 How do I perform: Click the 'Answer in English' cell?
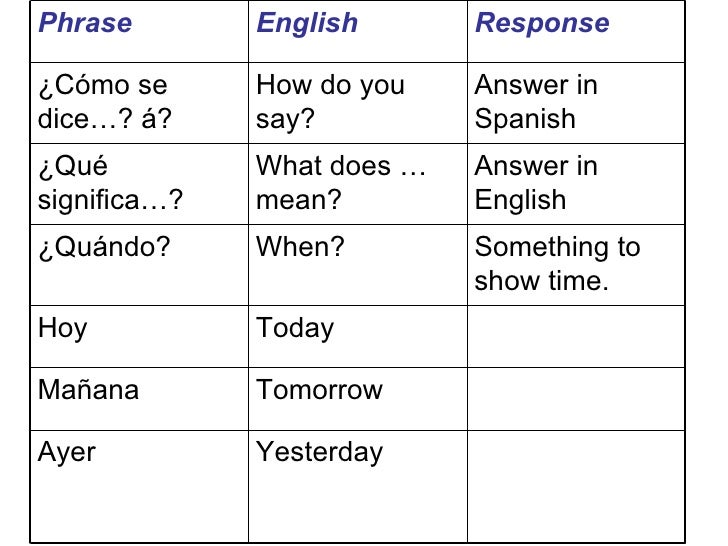pos(535,183)
